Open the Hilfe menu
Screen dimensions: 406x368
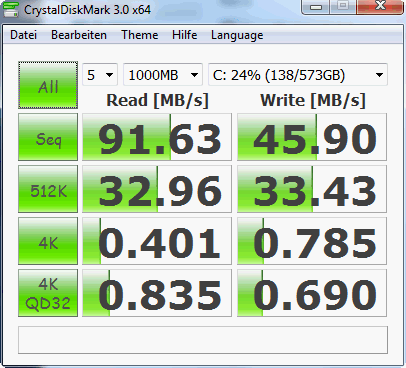[184, 35]
